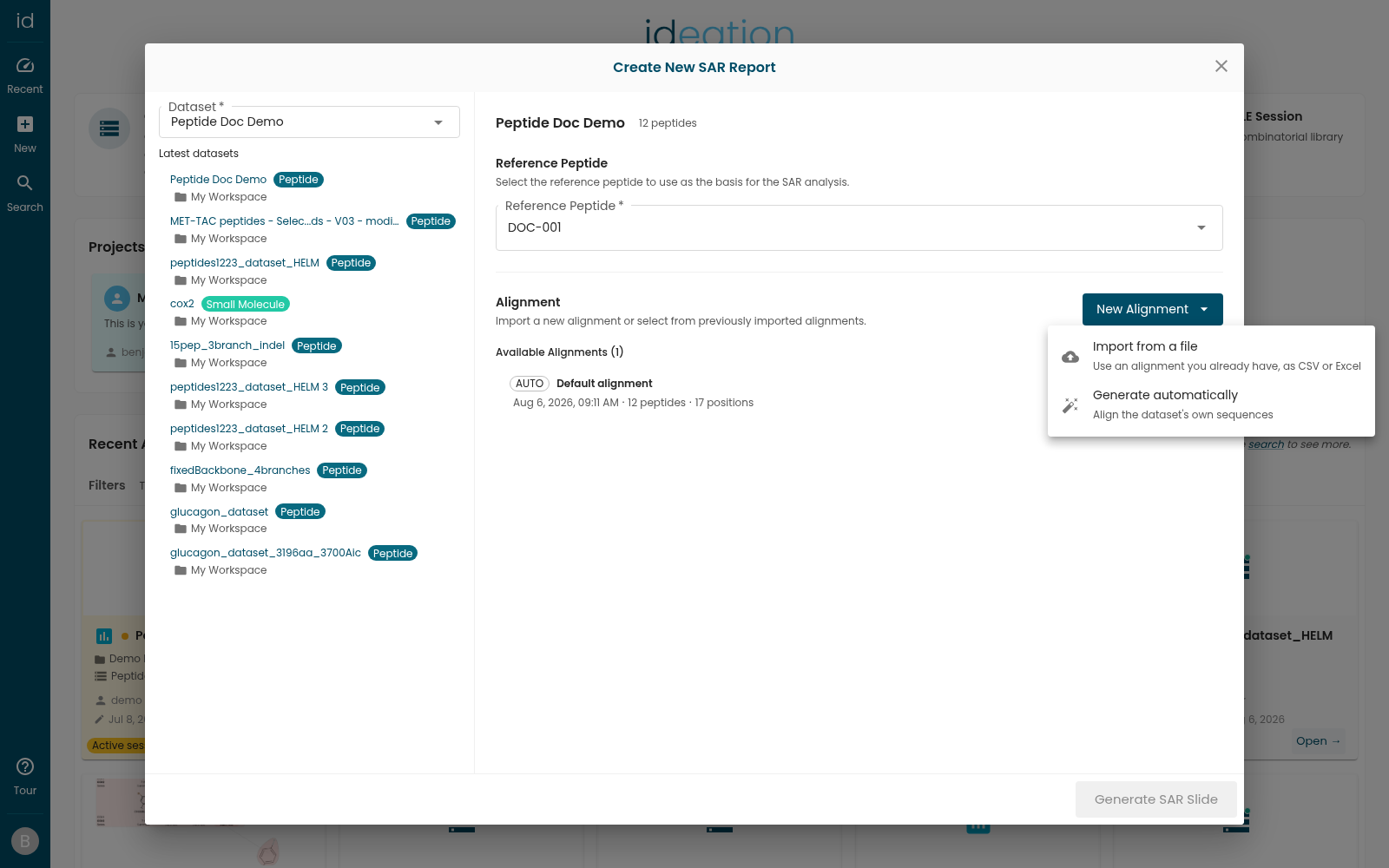Select peptides1223_dataset_HELM 3 link

click(249, 387)
